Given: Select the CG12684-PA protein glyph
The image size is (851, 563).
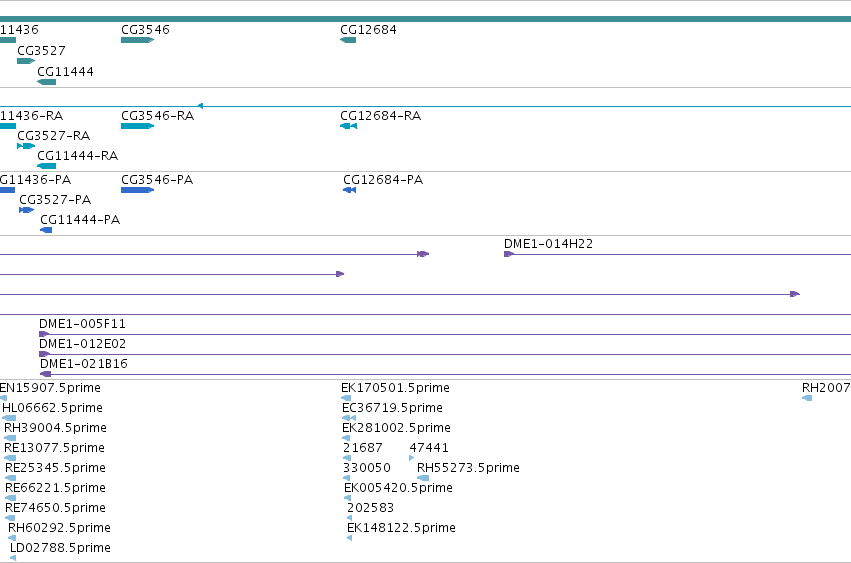Looking at the screenshot, I should click(x=350, y=190).
